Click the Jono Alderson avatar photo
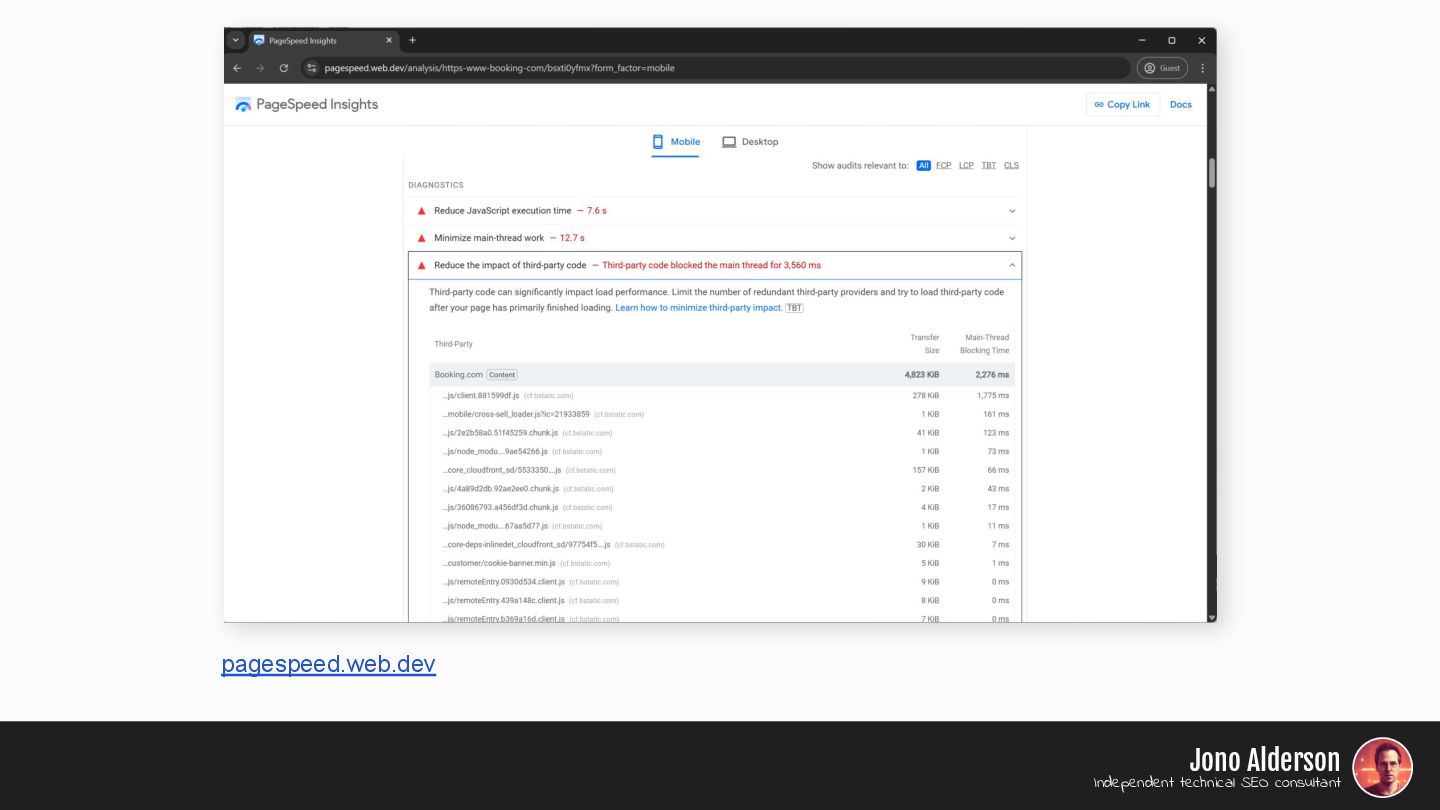The image size is (1440, 810). (1382, 767)
